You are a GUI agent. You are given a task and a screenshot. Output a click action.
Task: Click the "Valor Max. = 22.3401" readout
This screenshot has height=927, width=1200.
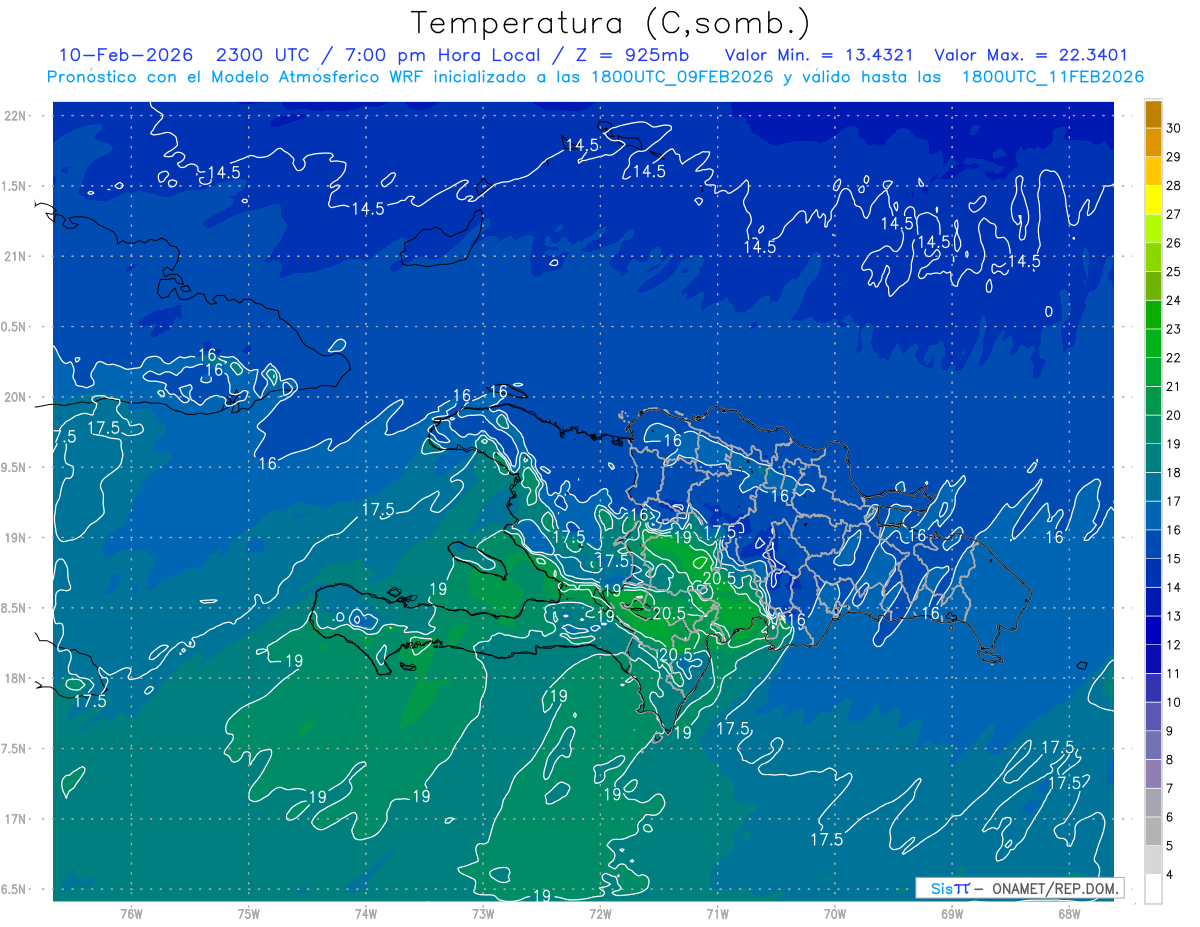pyautogui.click(x=1031, y=56)
